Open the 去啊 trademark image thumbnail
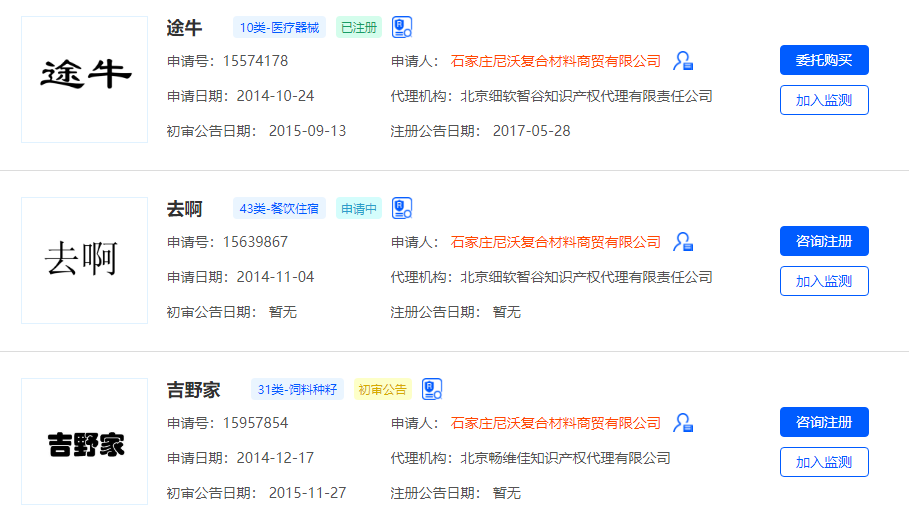The width and height of the screenshot is (909, 531). pos(85,260)
